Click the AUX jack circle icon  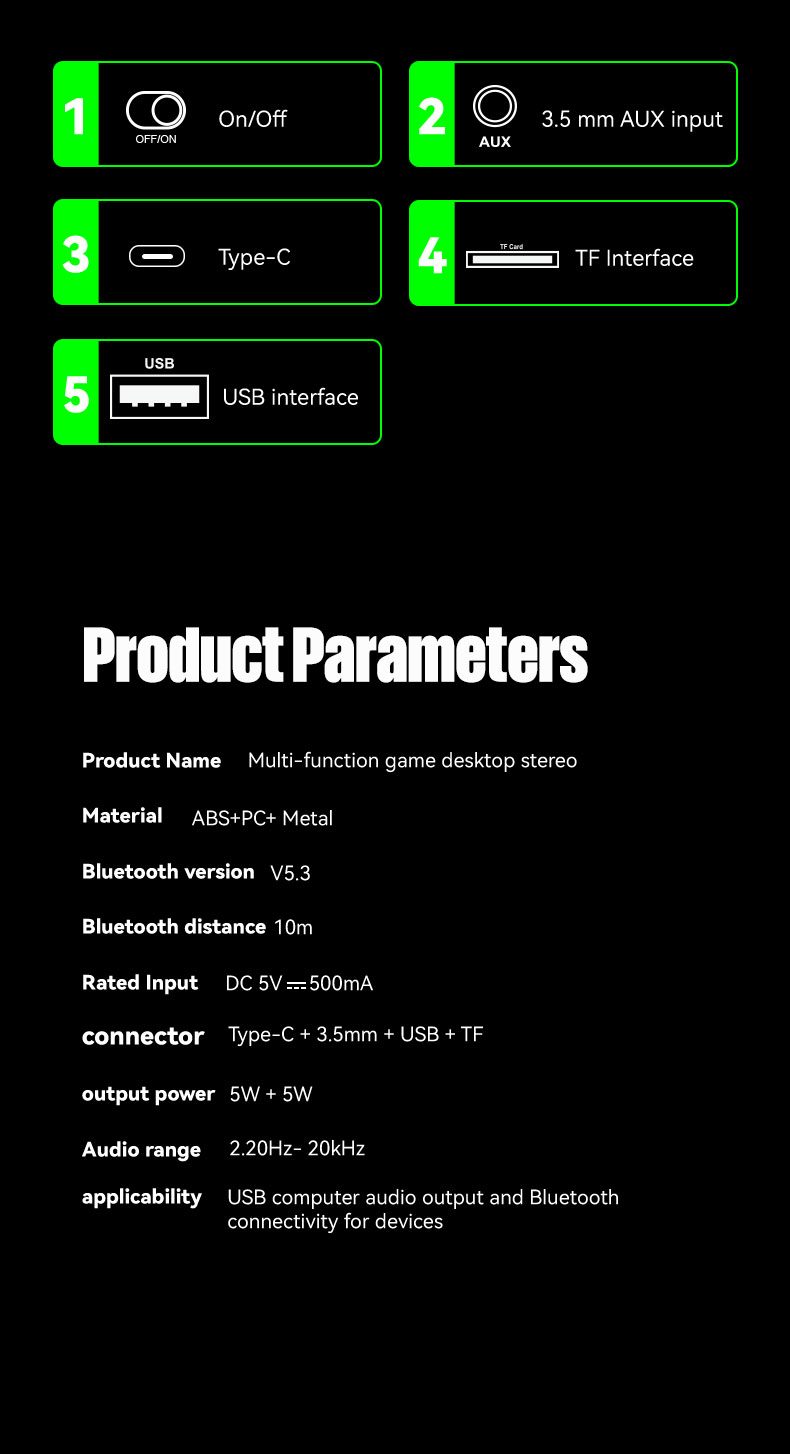tap(494, 106)
